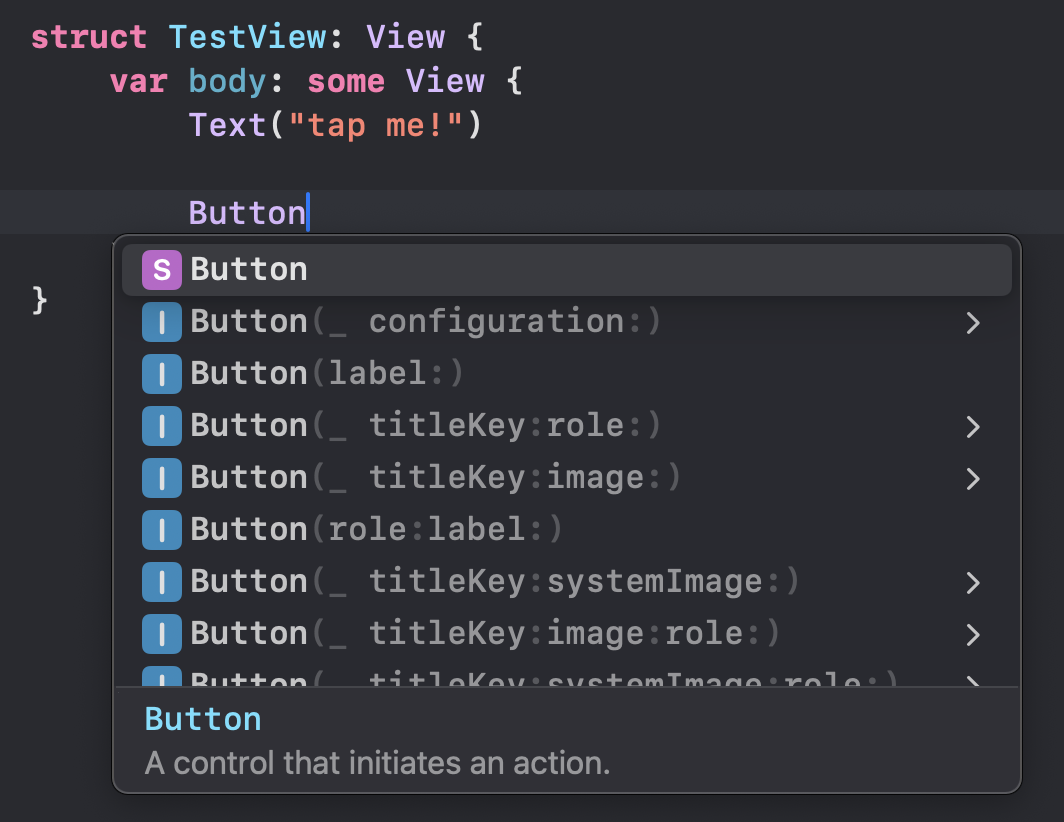The width and height of the screenshot is (1064, 822).
Task: Click initializer icon beside Button(_ titleKey:systemImage:)
Action: pyautogui.click(x=161, y=582)
